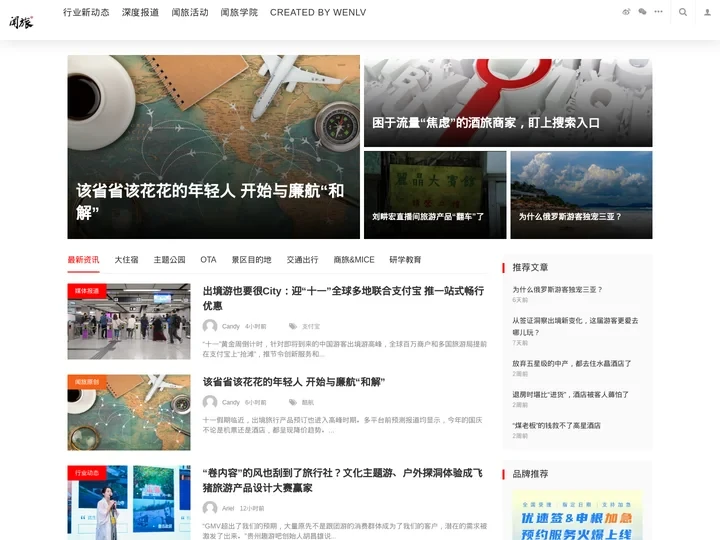Click the speaker thumbnail of 卷内容 article
This screenshot has height=540, width=720.
point(129,503)
